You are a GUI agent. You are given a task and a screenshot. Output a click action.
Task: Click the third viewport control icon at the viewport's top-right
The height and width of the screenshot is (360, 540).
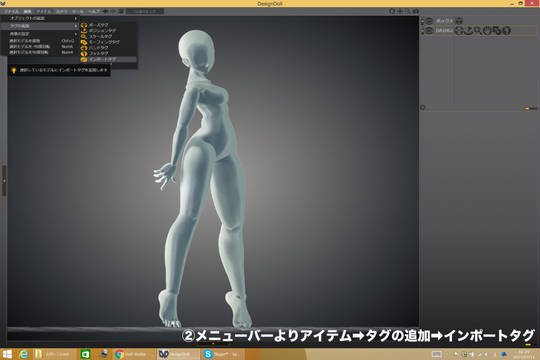click(x=408, y=11)
